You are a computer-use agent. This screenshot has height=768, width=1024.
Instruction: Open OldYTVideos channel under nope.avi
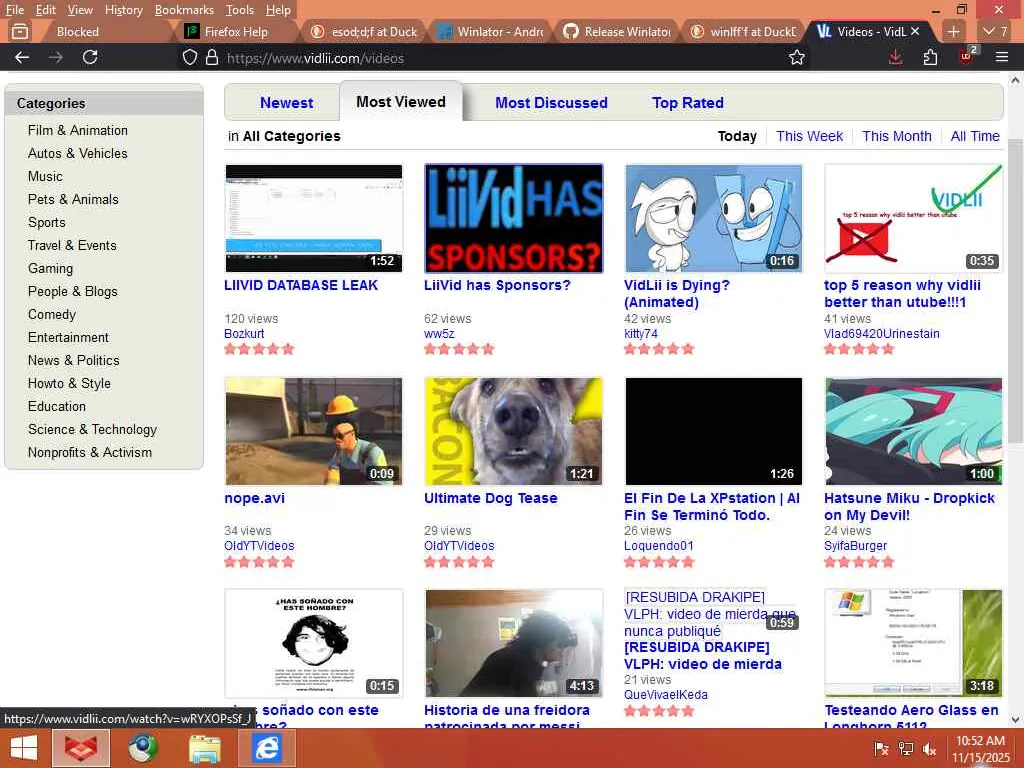[259, 545]
